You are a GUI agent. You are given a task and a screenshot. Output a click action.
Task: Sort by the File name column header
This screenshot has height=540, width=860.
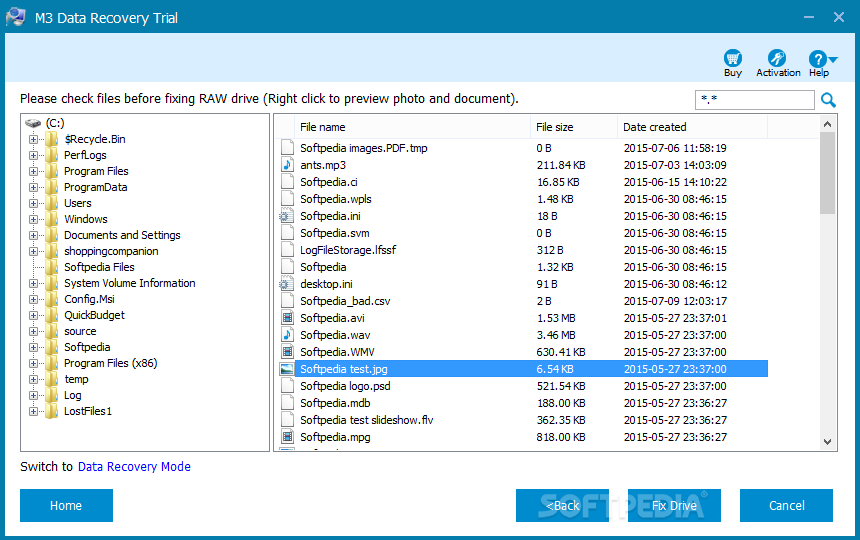coord(412,127)
